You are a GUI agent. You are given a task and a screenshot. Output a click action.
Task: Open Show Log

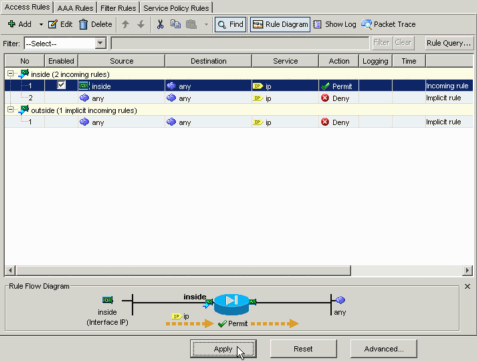click(x=335, y=24)
